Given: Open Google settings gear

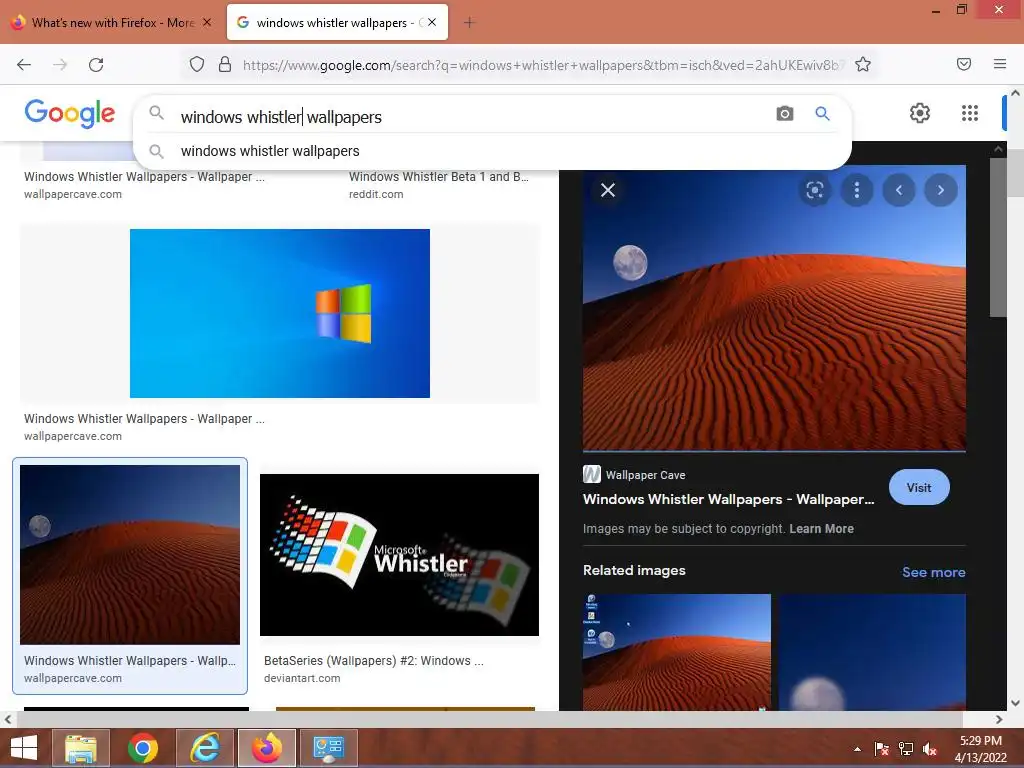Looking at the screenshot, I should [x=920, y=113].
